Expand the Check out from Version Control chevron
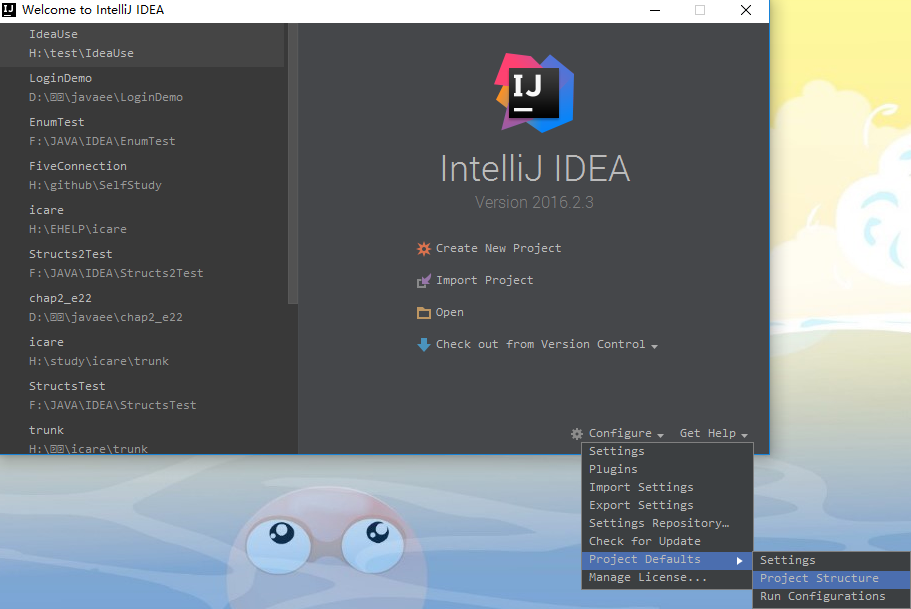This screenshot has width=911, height=609. pyautogui.click(x=654, y=345)
